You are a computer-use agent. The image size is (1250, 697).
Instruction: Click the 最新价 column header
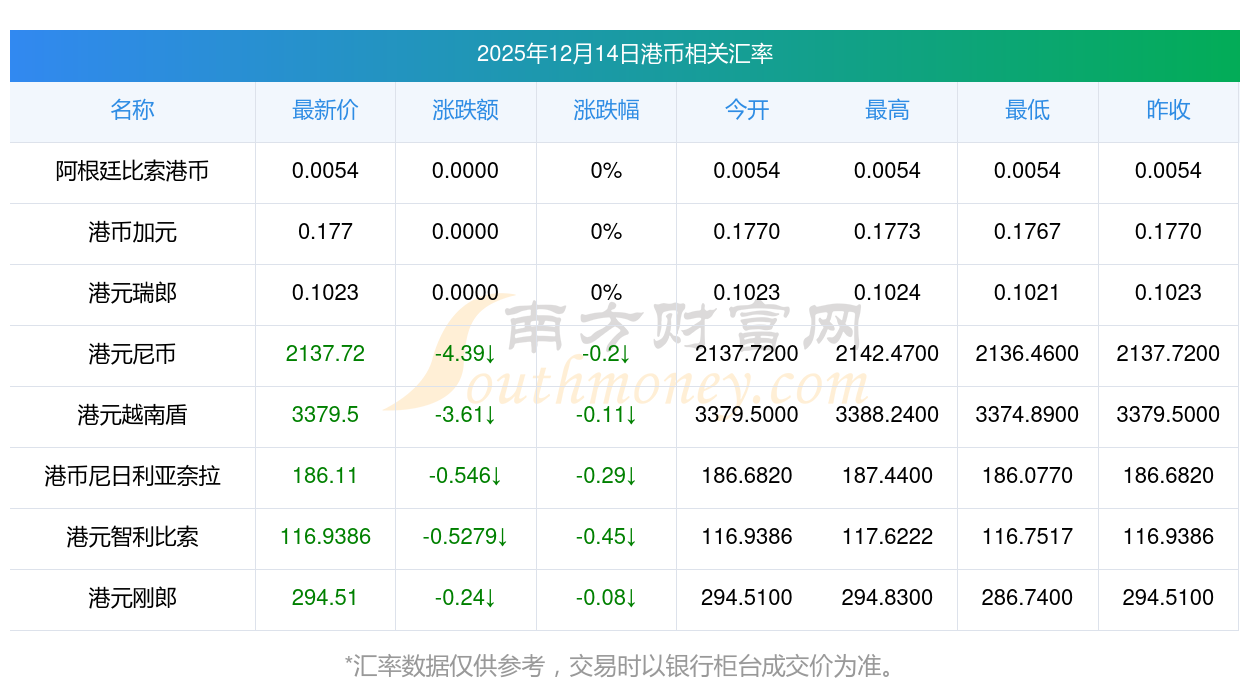pos(325,110)
